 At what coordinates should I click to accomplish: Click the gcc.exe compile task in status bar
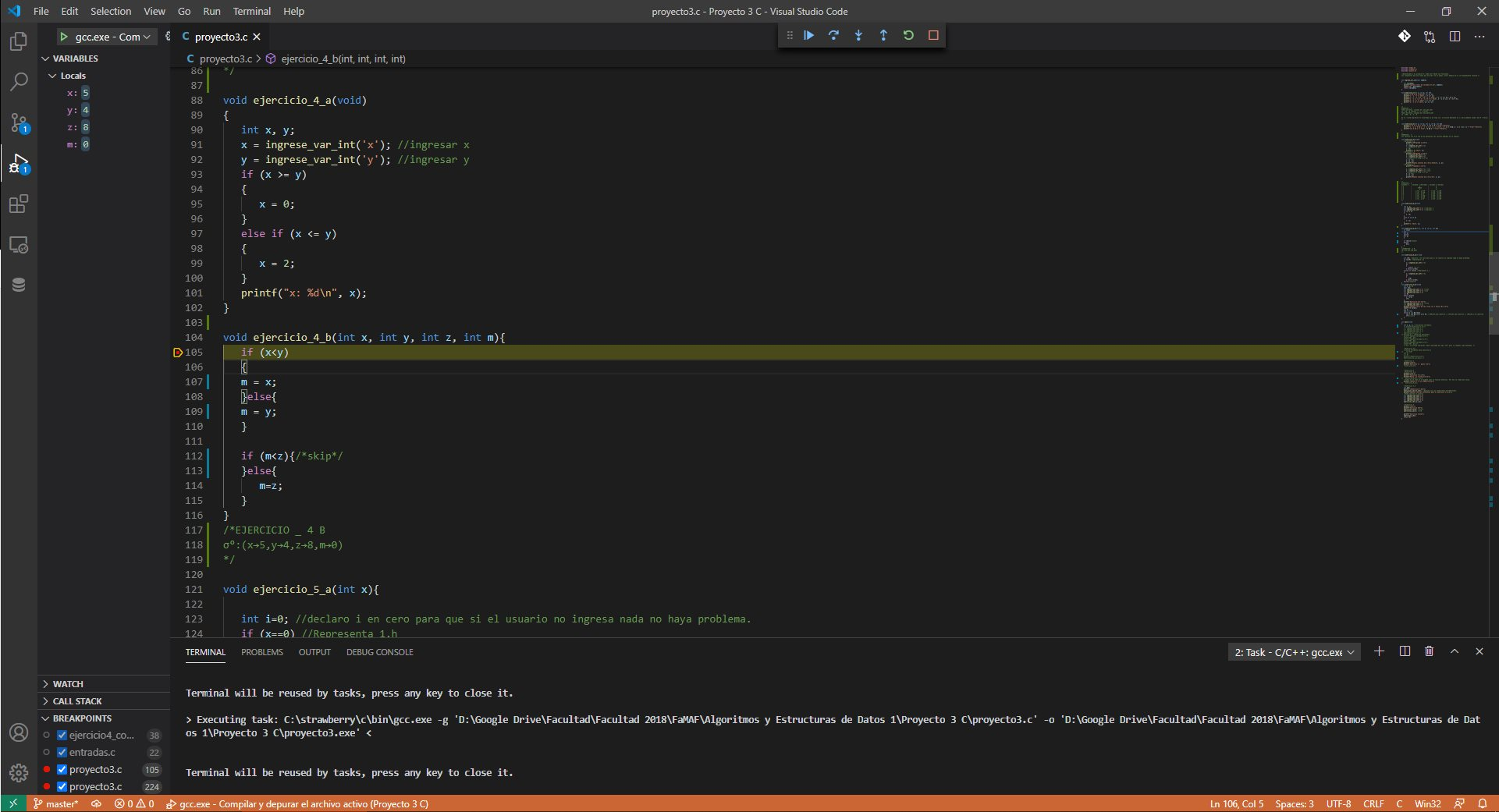tap(298, 803)
